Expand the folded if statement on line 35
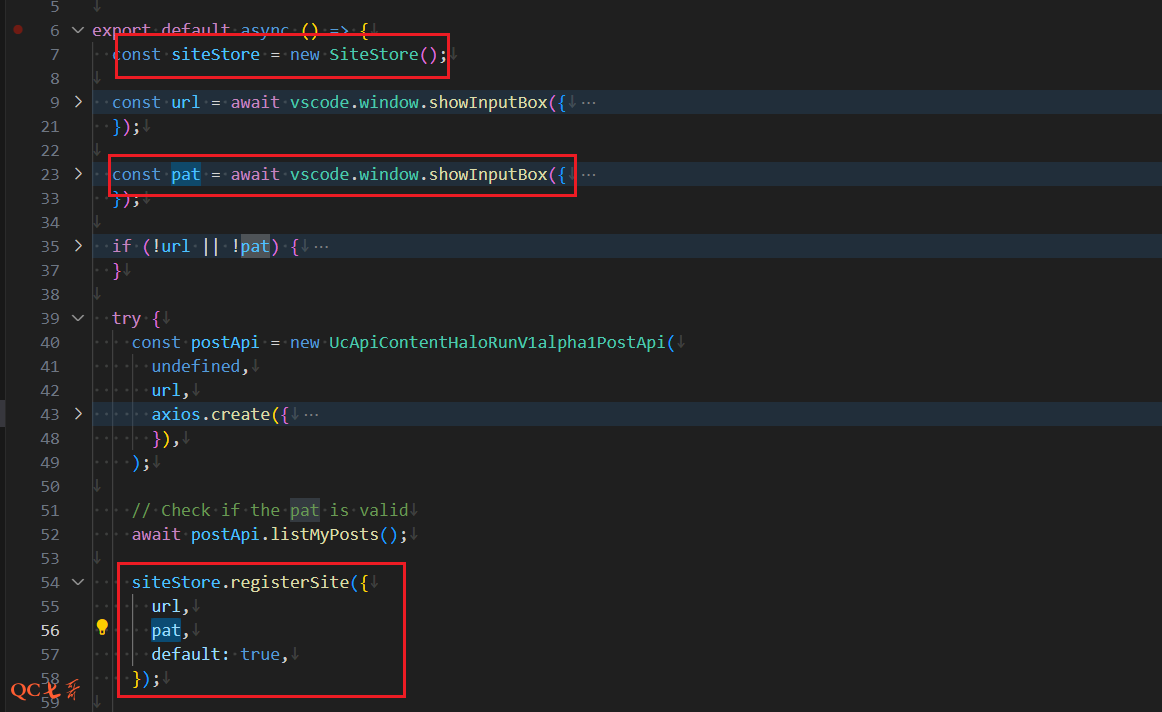The width and height of the screenshot is (1162, 712). point(79,246)
